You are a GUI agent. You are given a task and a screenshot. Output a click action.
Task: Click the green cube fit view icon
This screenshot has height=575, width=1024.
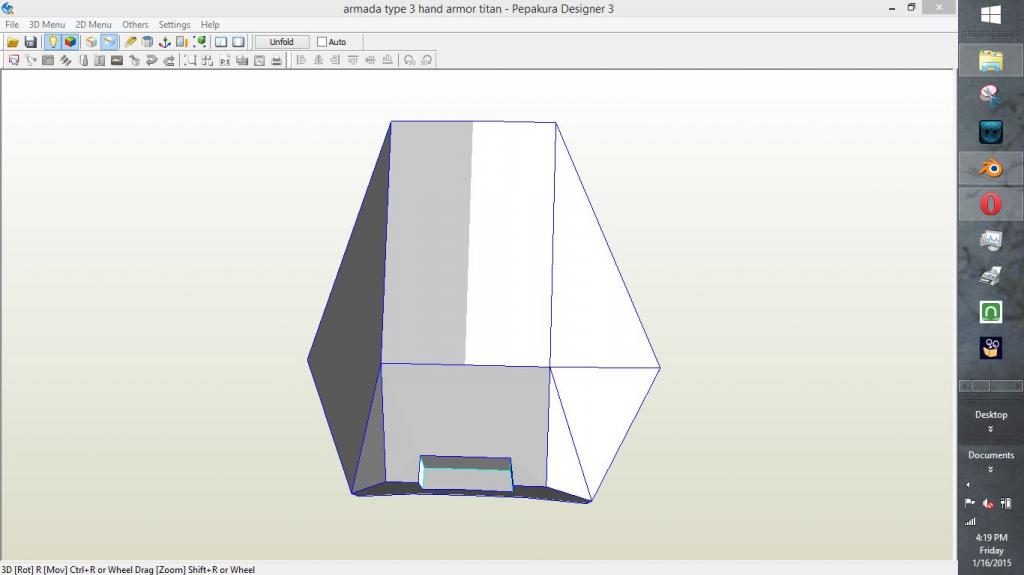click(200, 42)
